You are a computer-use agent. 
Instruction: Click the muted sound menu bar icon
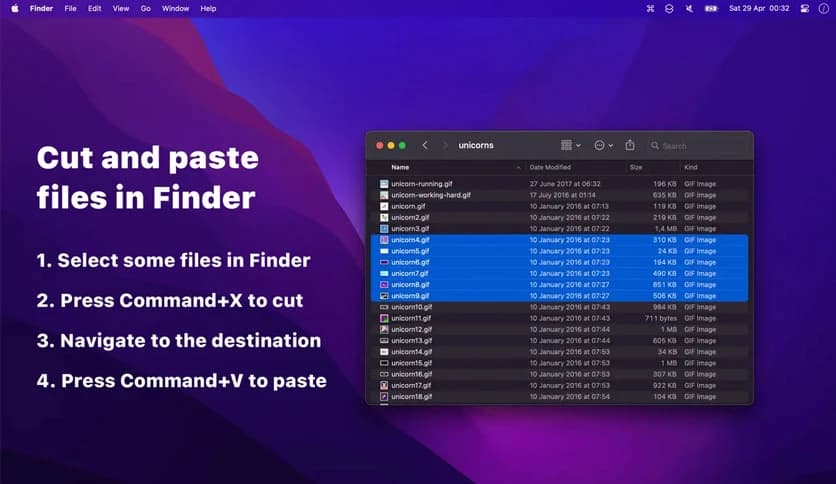point(689,9)
